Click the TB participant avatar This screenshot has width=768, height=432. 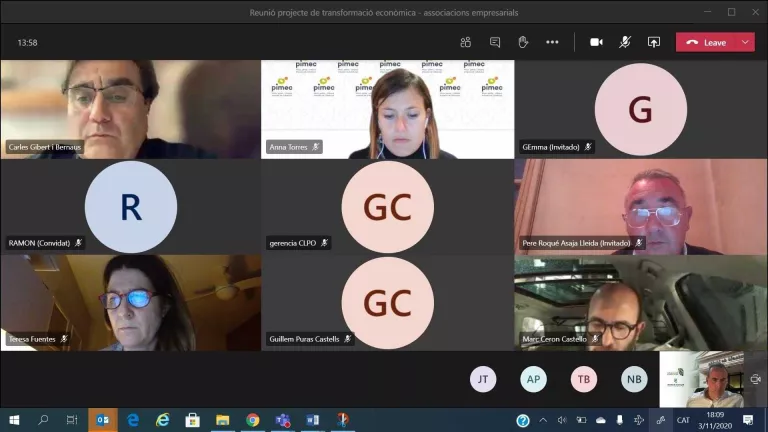click(x=584, y=379)
